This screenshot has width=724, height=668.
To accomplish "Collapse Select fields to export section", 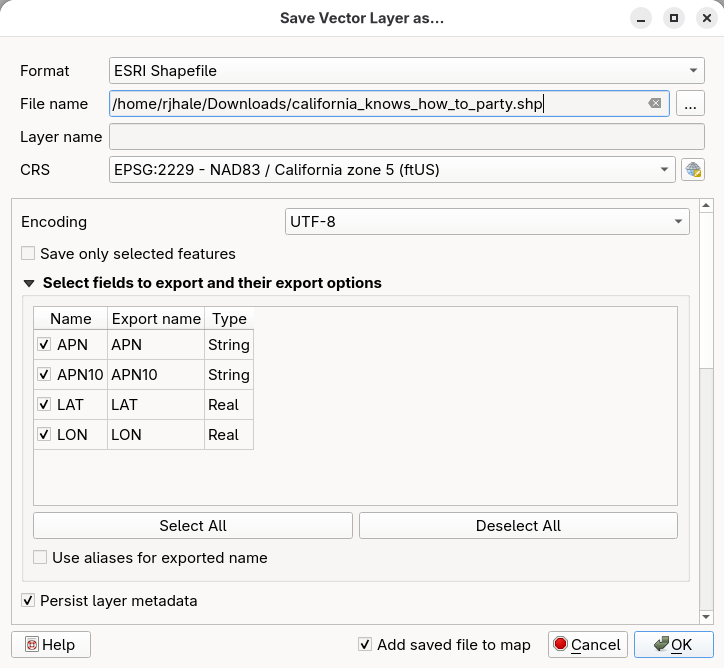I will (x=29, y=284).
